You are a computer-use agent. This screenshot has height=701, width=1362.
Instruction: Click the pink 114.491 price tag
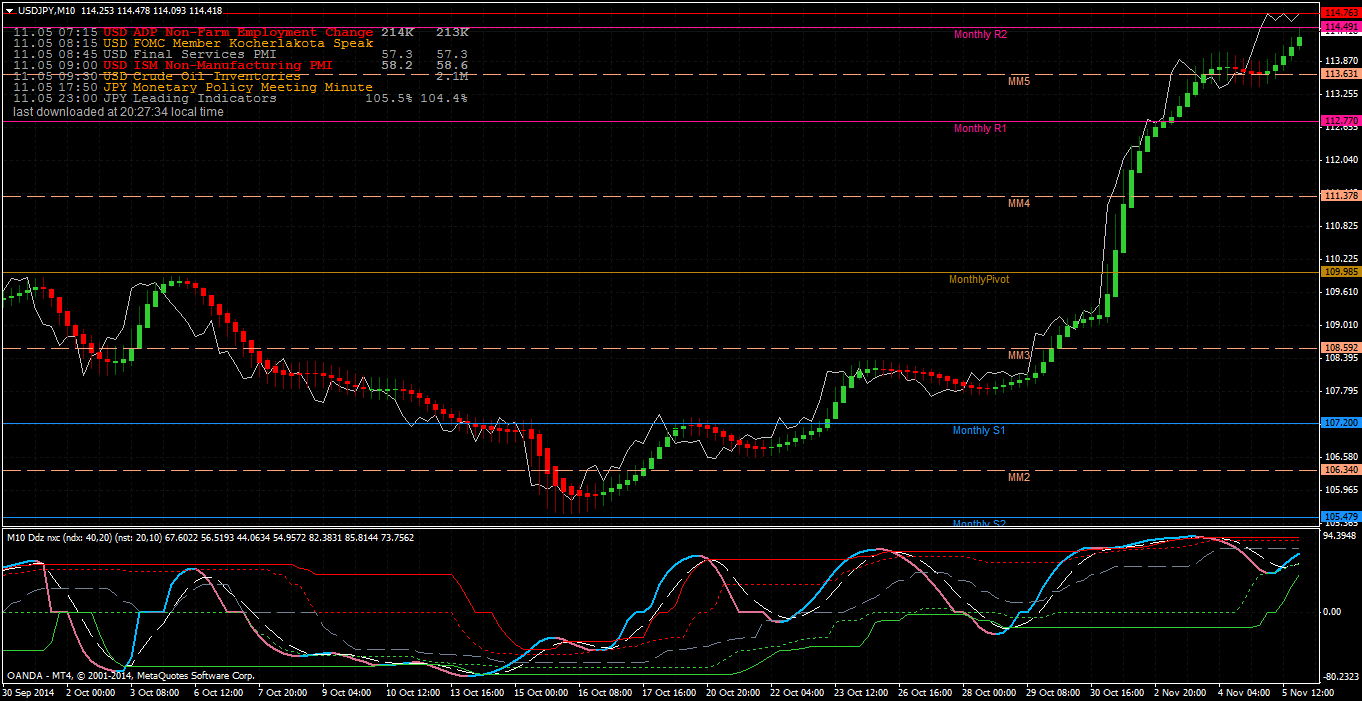(x=1340, y=27)
